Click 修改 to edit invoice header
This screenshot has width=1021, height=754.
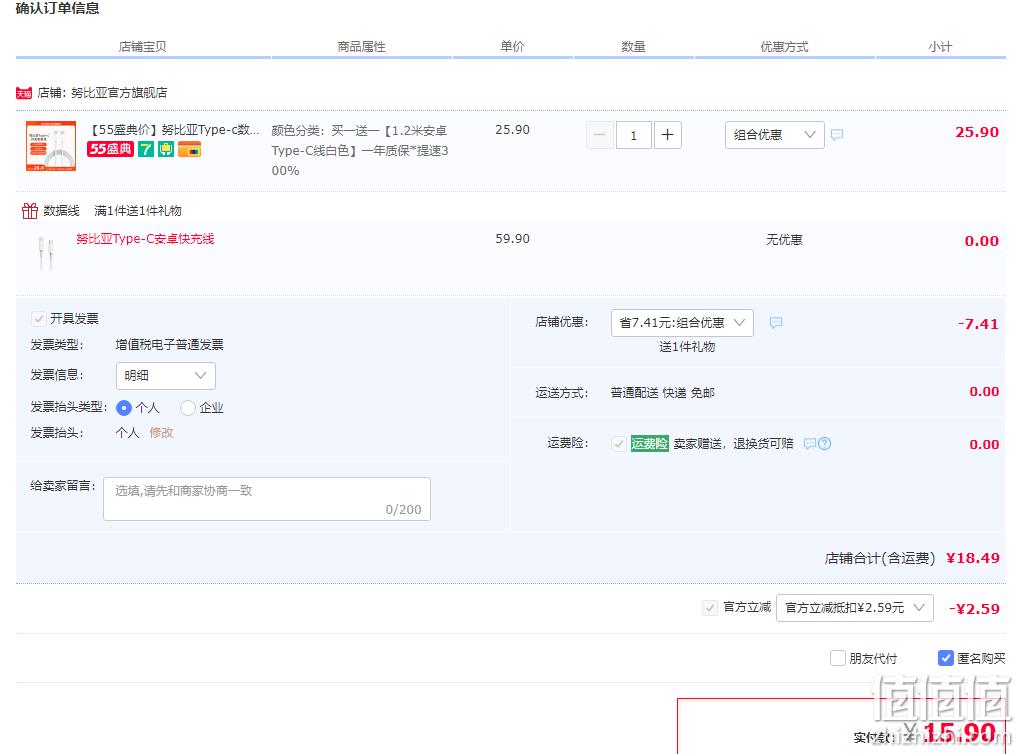pyautogui.click(x=161, y=432)
